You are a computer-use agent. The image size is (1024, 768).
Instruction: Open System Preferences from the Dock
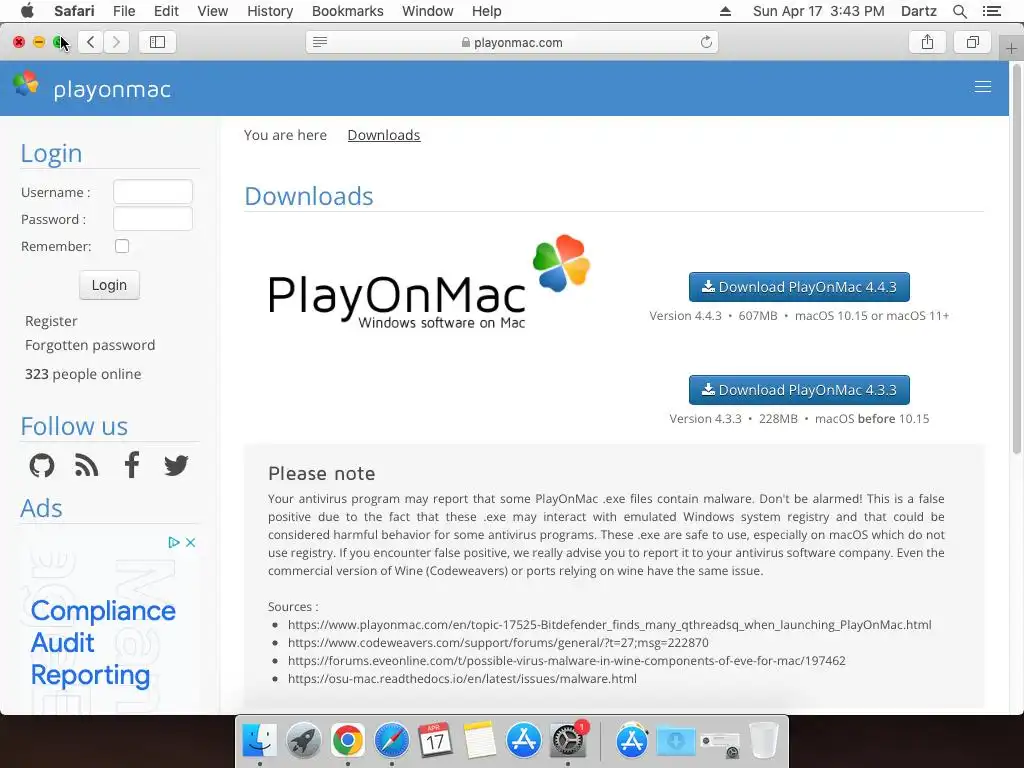tap(568, 741)
